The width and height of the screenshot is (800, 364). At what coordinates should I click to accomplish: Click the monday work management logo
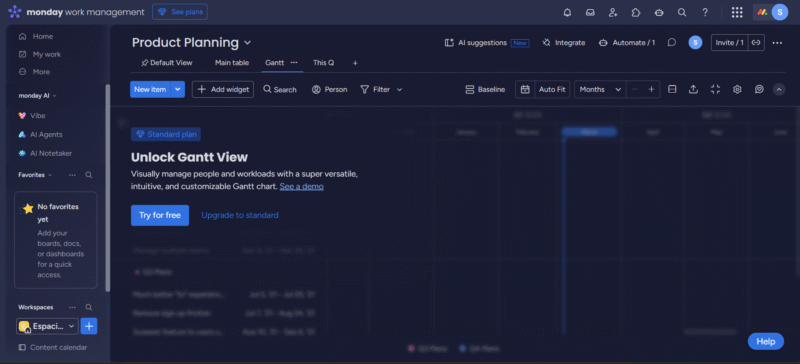click(x=77, y=12)
